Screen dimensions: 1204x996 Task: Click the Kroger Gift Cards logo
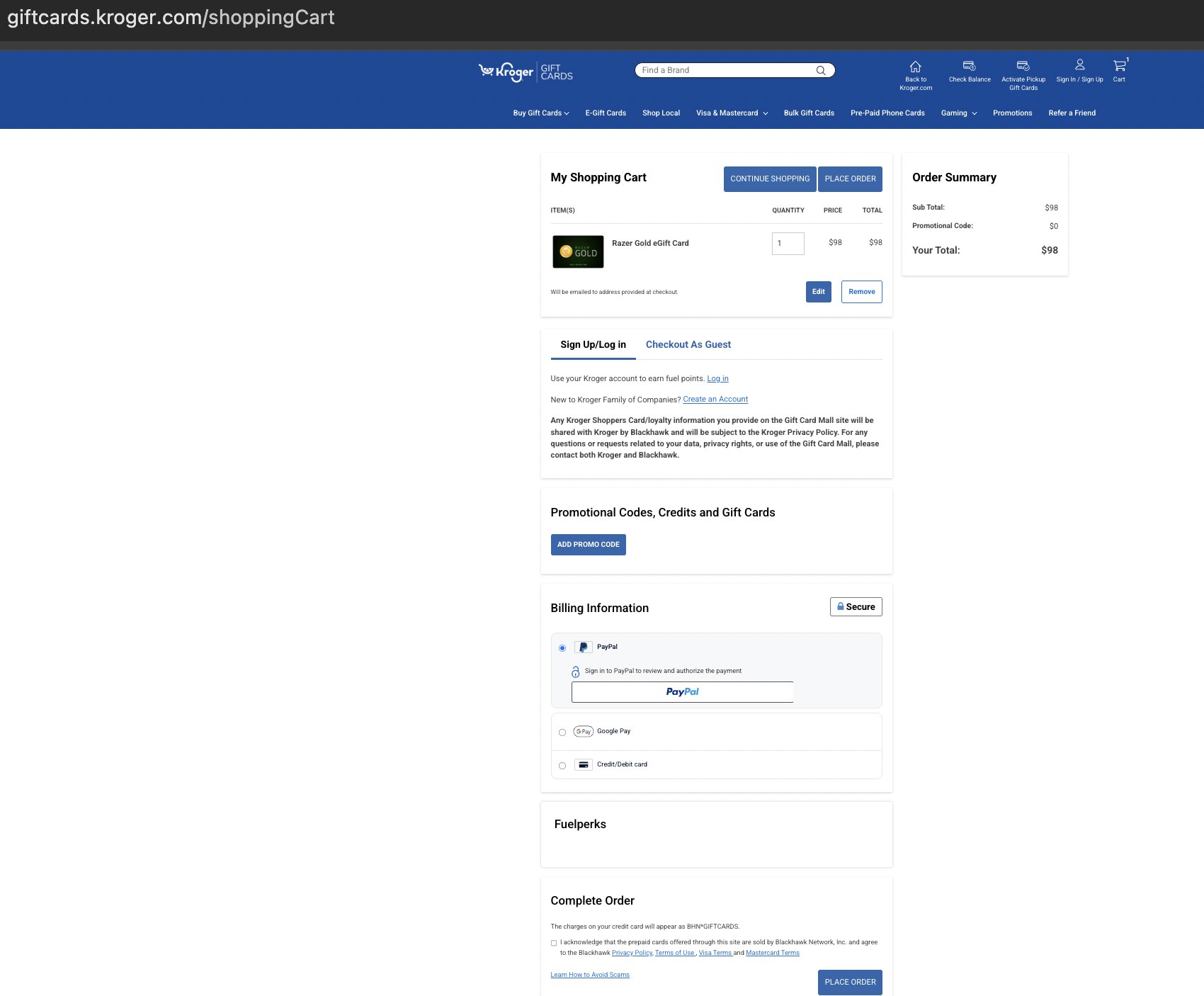pos(525,72)
